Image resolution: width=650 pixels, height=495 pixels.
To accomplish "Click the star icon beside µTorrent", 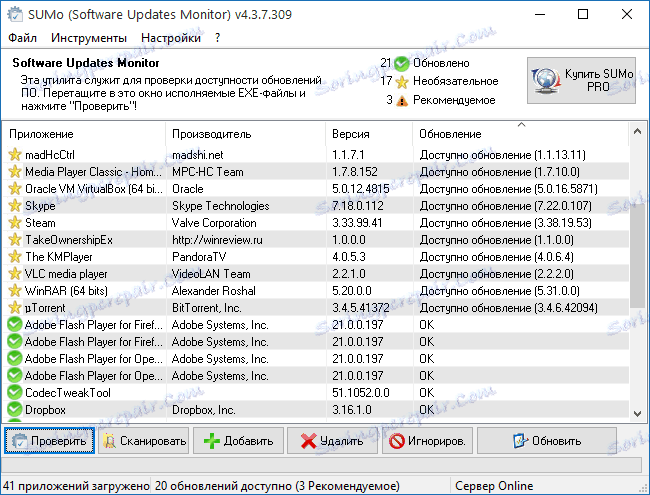I will [x=15, y=308].
